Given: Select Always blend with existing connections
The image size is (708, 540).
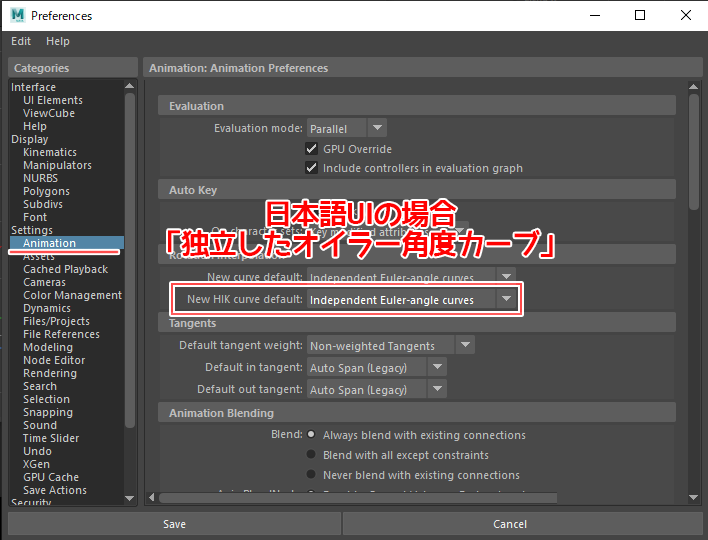Looking at the screenshot, I should coord(312,435).
